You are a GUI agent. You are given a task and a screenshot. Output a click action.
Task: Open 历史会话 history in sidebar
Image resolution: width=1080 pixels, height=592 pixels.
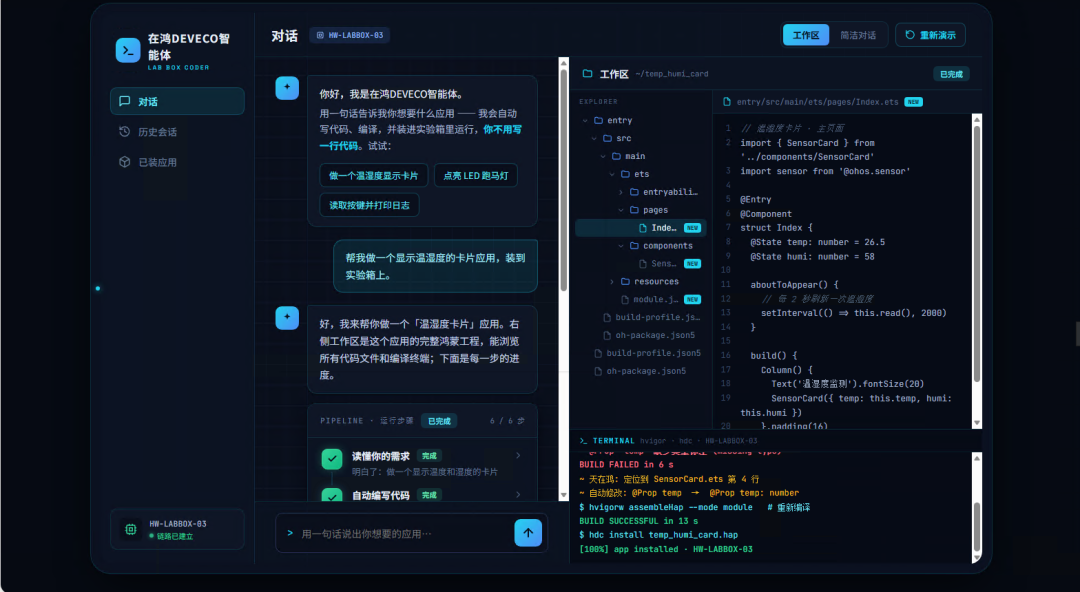click(177, 132)
